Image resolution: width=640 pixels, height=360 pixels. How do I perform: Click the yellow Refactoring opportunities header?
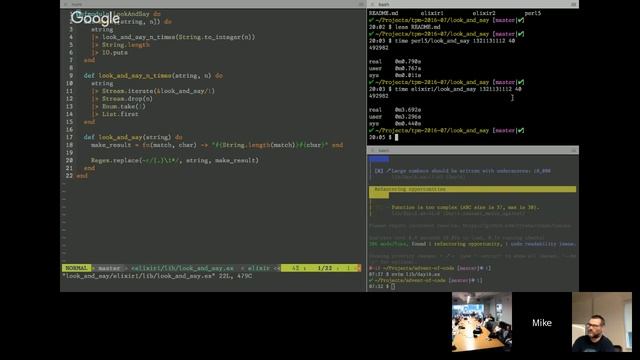(x=472, y=189)
